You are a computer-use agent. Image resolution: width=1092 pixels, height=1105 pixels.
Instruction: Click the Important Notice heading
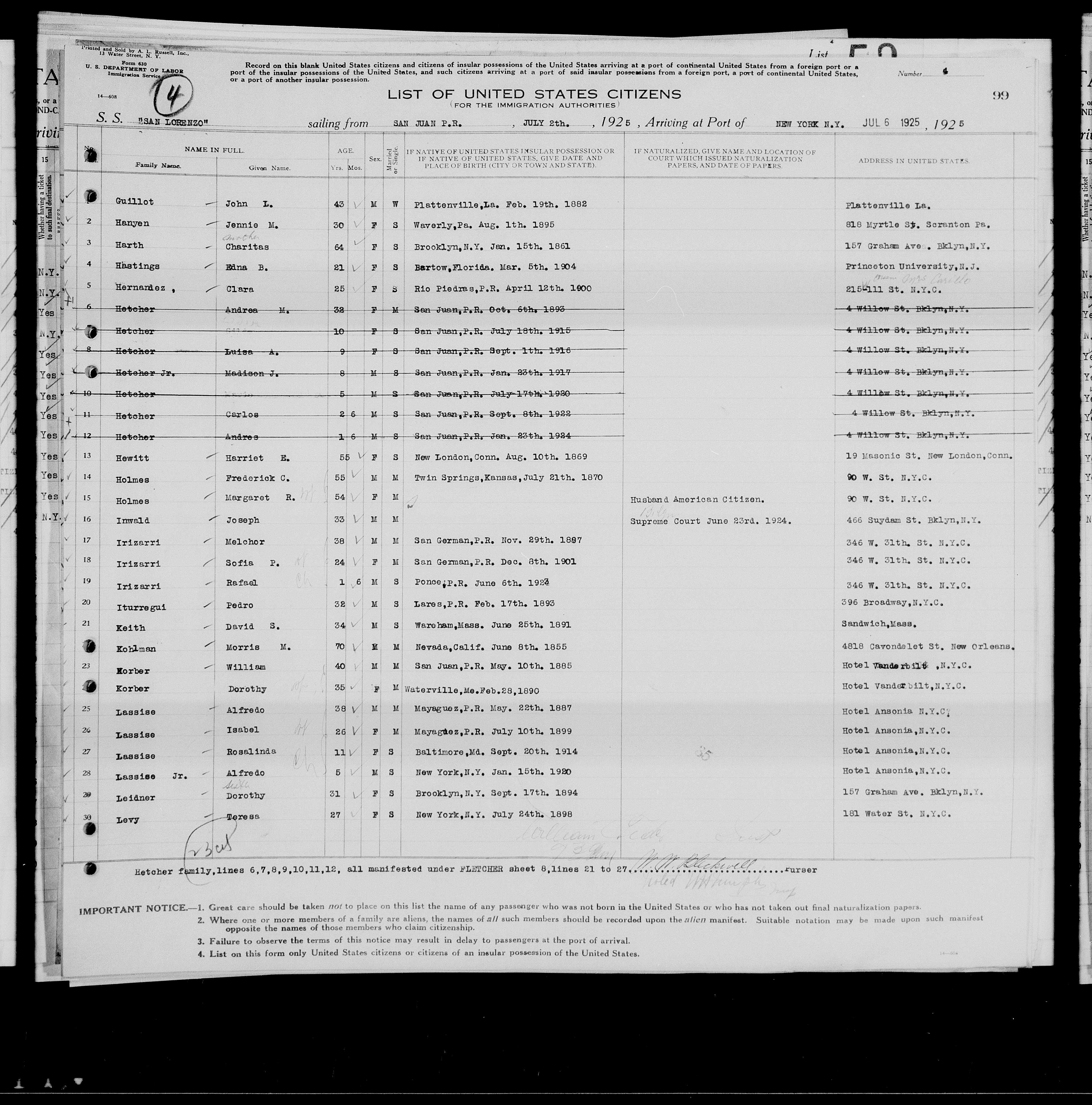pos(133,908)
